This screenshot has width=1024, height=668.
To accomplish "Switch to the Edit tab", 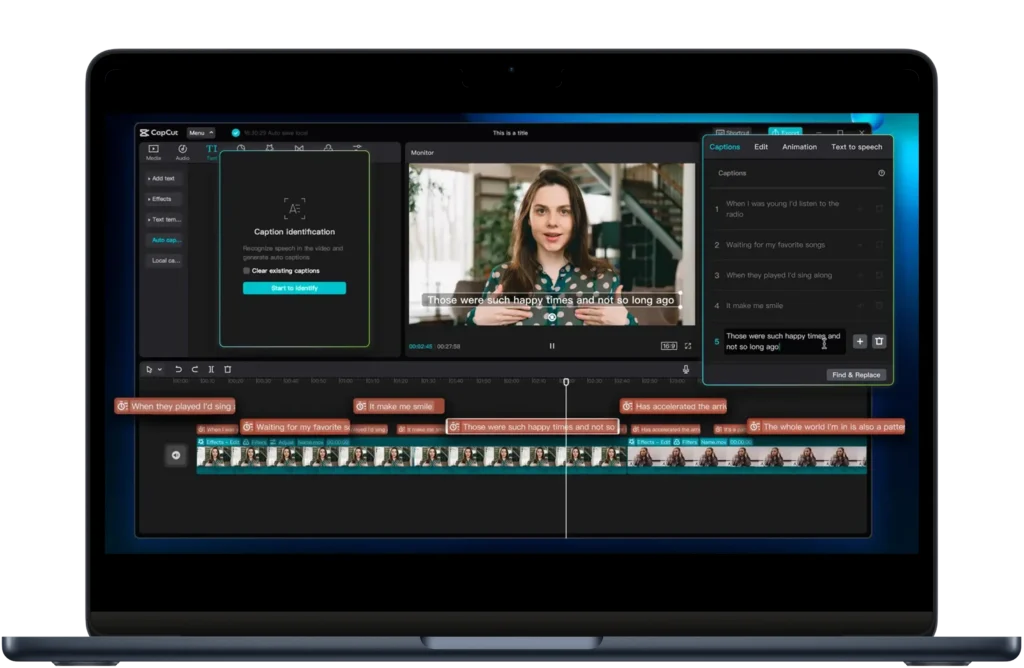I will coord(761,147).
